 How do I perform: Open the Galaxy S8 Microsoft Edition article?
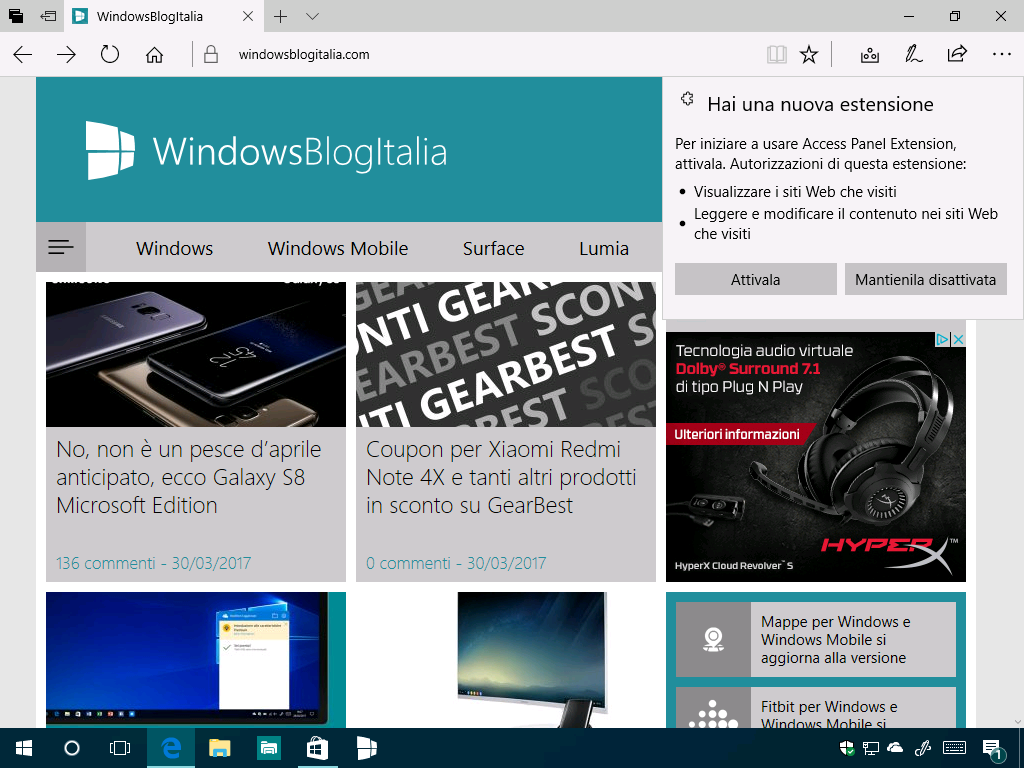tap(189, 477)
